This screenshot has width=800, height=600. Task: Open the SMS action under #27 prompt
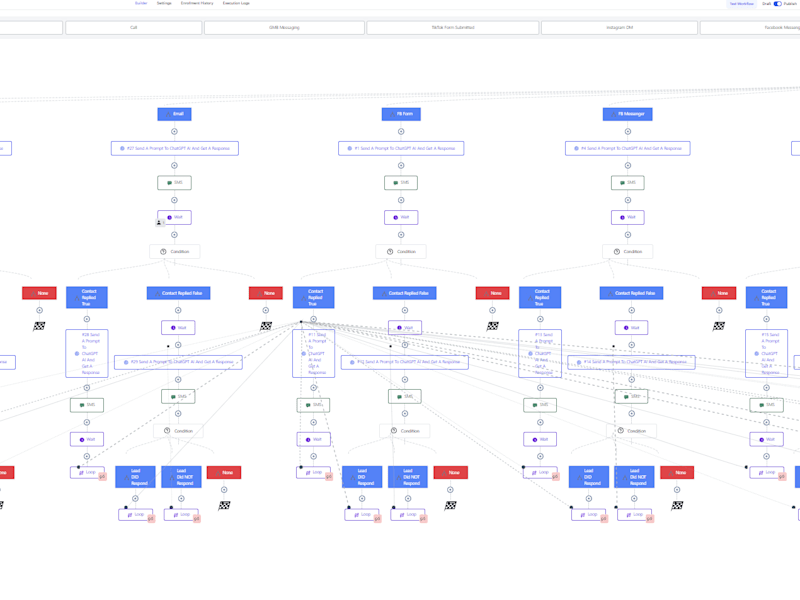(174, 183)
